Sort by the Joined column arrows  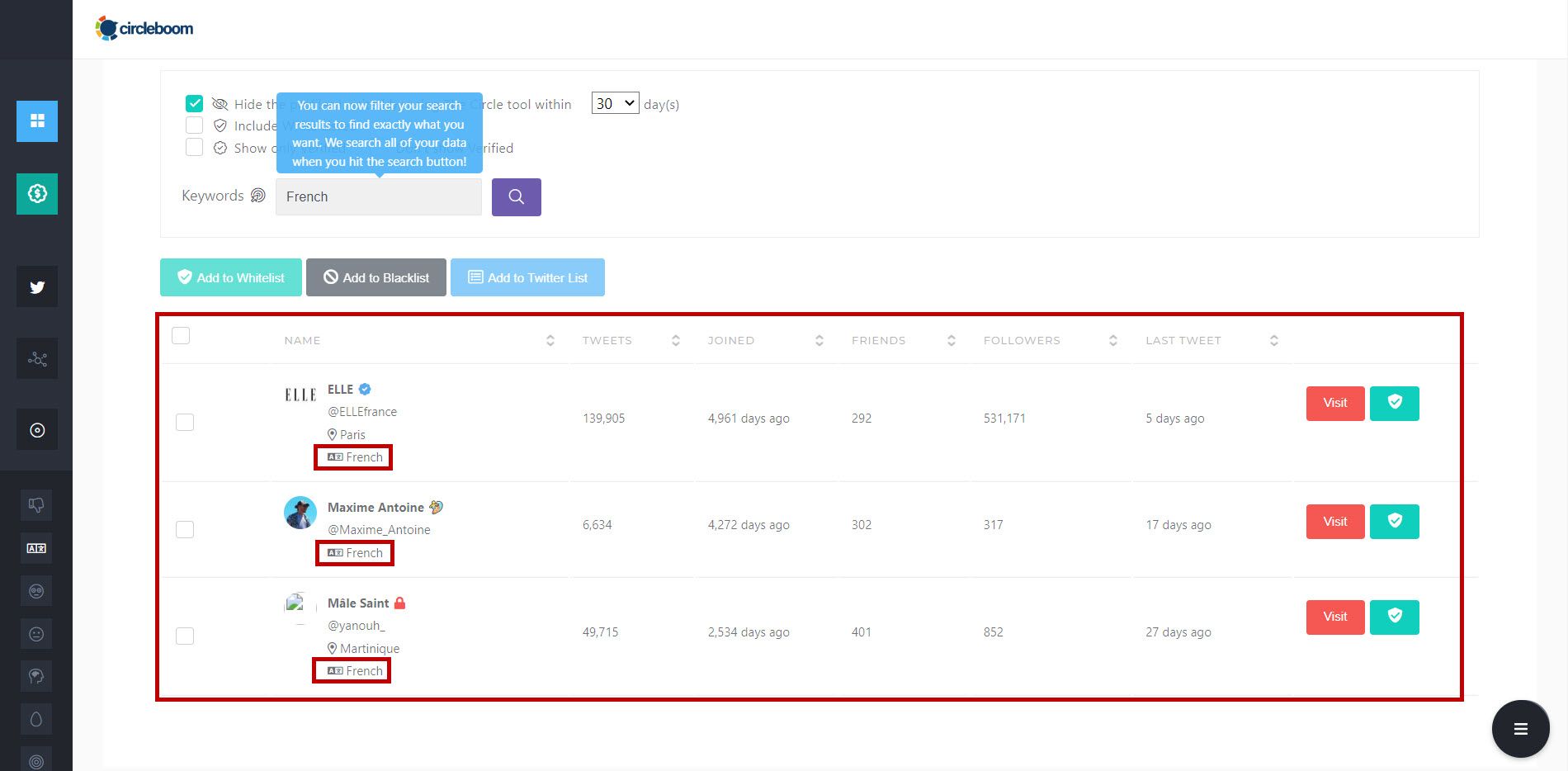click(x=819, y=340)
